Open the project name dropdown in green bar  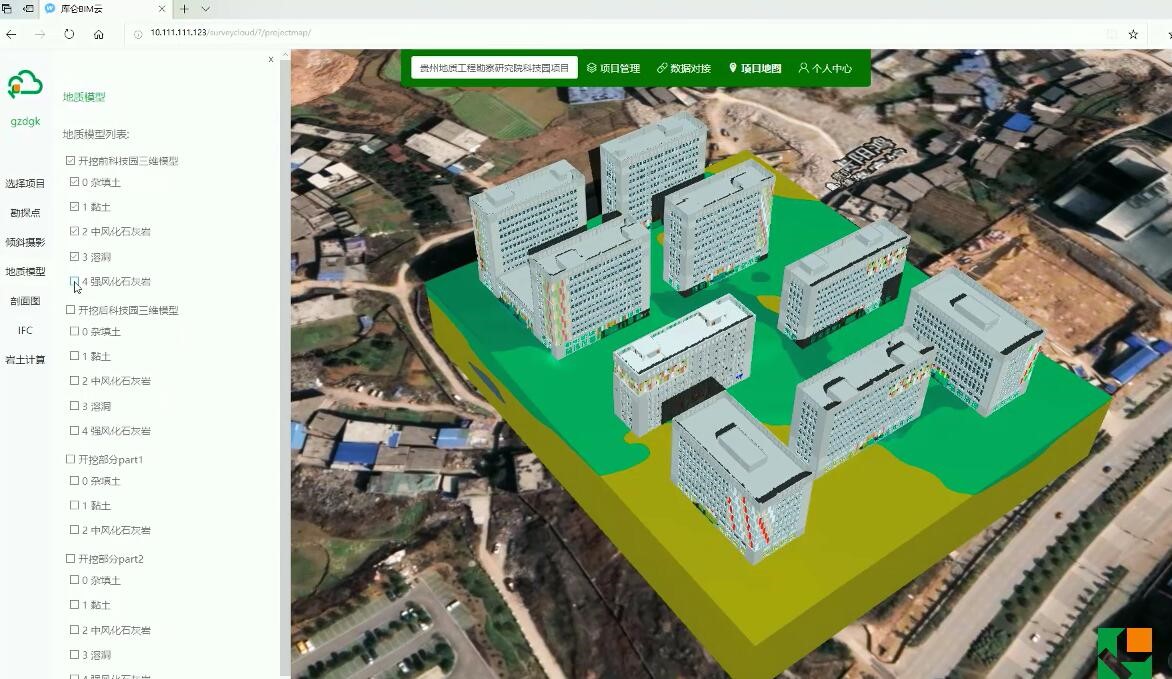click(494, 67)
